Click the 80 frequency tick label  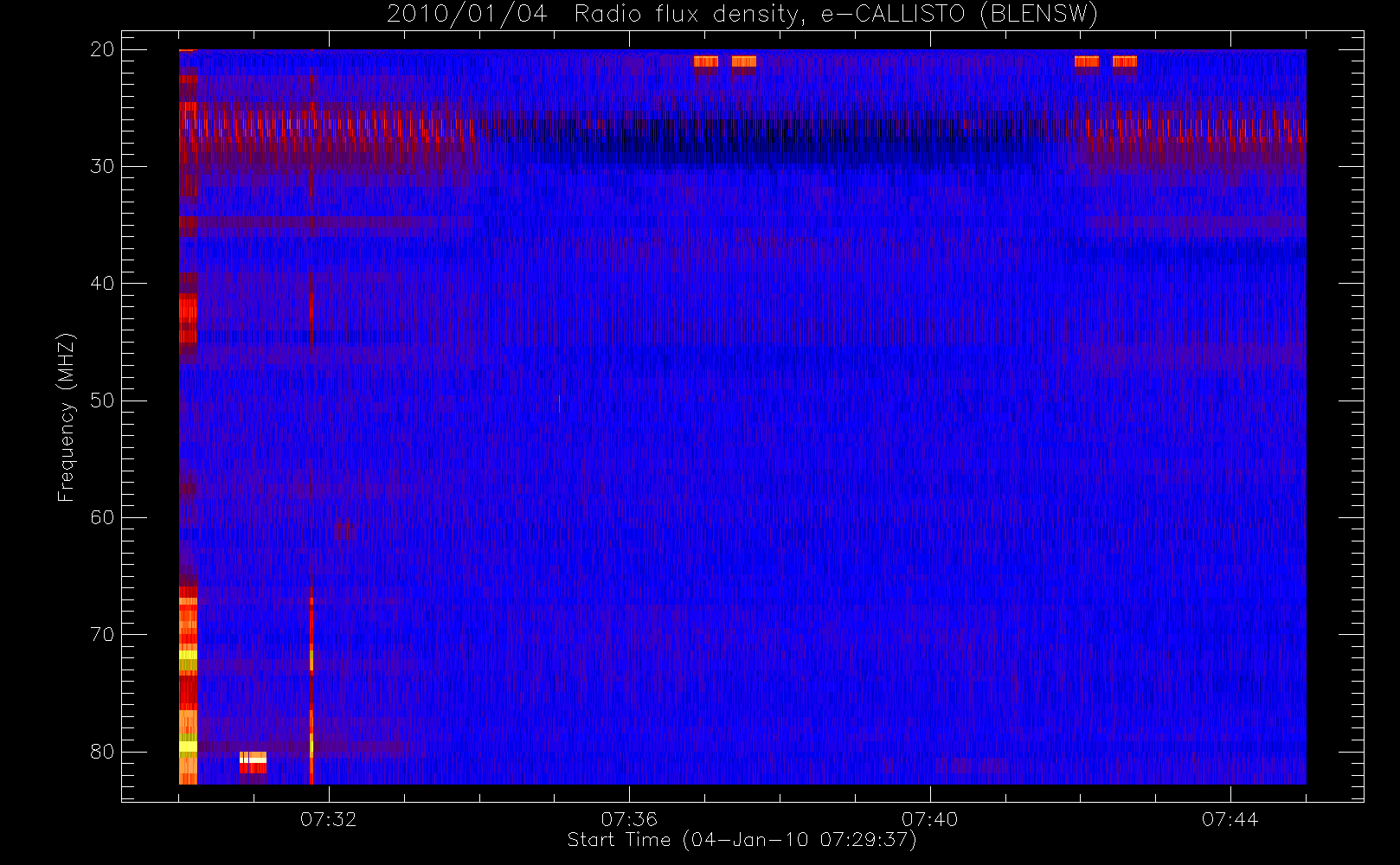click(102, 751)
